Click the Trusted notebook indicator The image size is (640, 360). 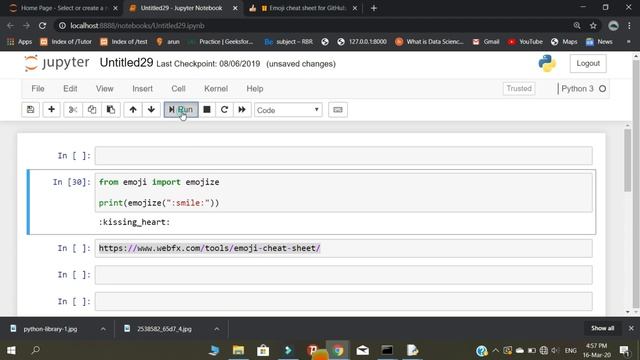pyautogui.click(x=519, y=89)
